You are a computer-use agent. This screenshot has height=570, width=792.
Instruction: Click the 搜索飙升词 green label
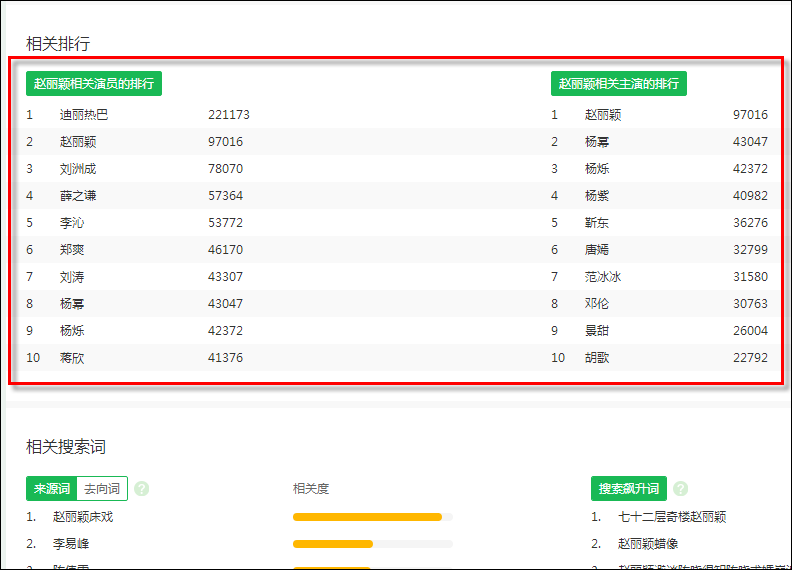click(629, 489)
